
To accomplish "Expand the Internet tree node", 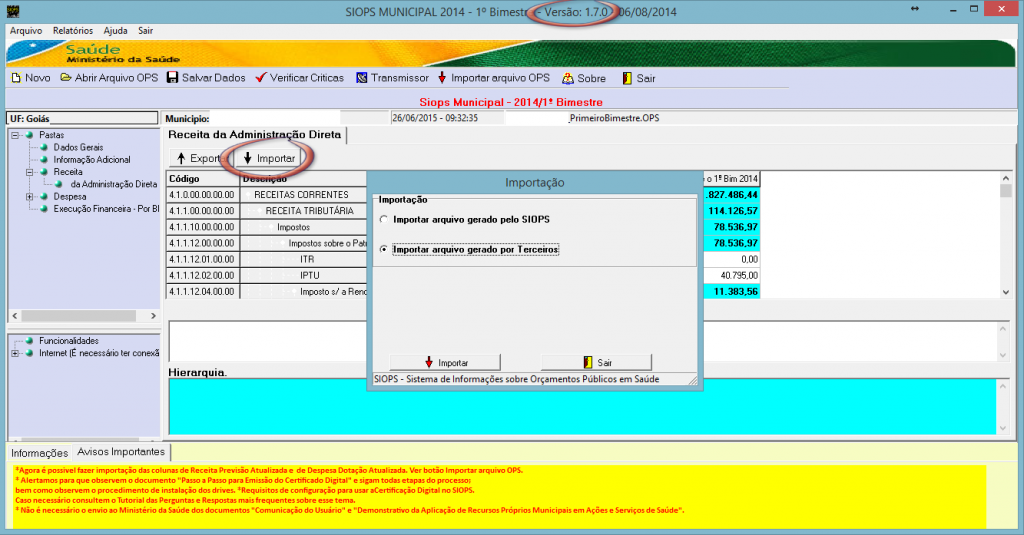I will (x=15, y=353).
